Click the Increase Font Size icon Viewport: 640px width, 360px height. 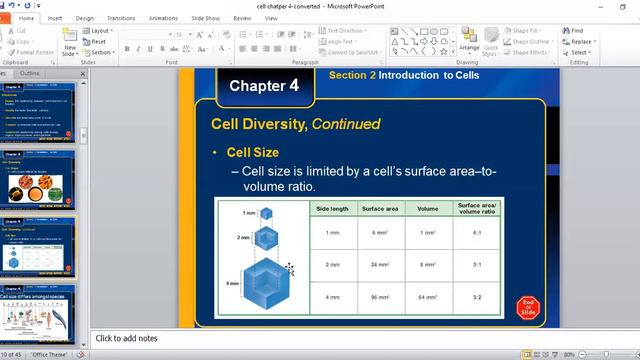tap(200, 35)
